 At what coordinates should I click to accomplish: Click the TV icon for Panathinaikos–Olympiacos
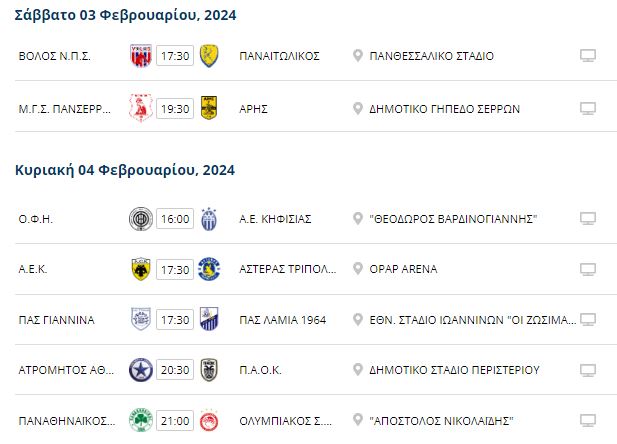click(x=588, y=420)
